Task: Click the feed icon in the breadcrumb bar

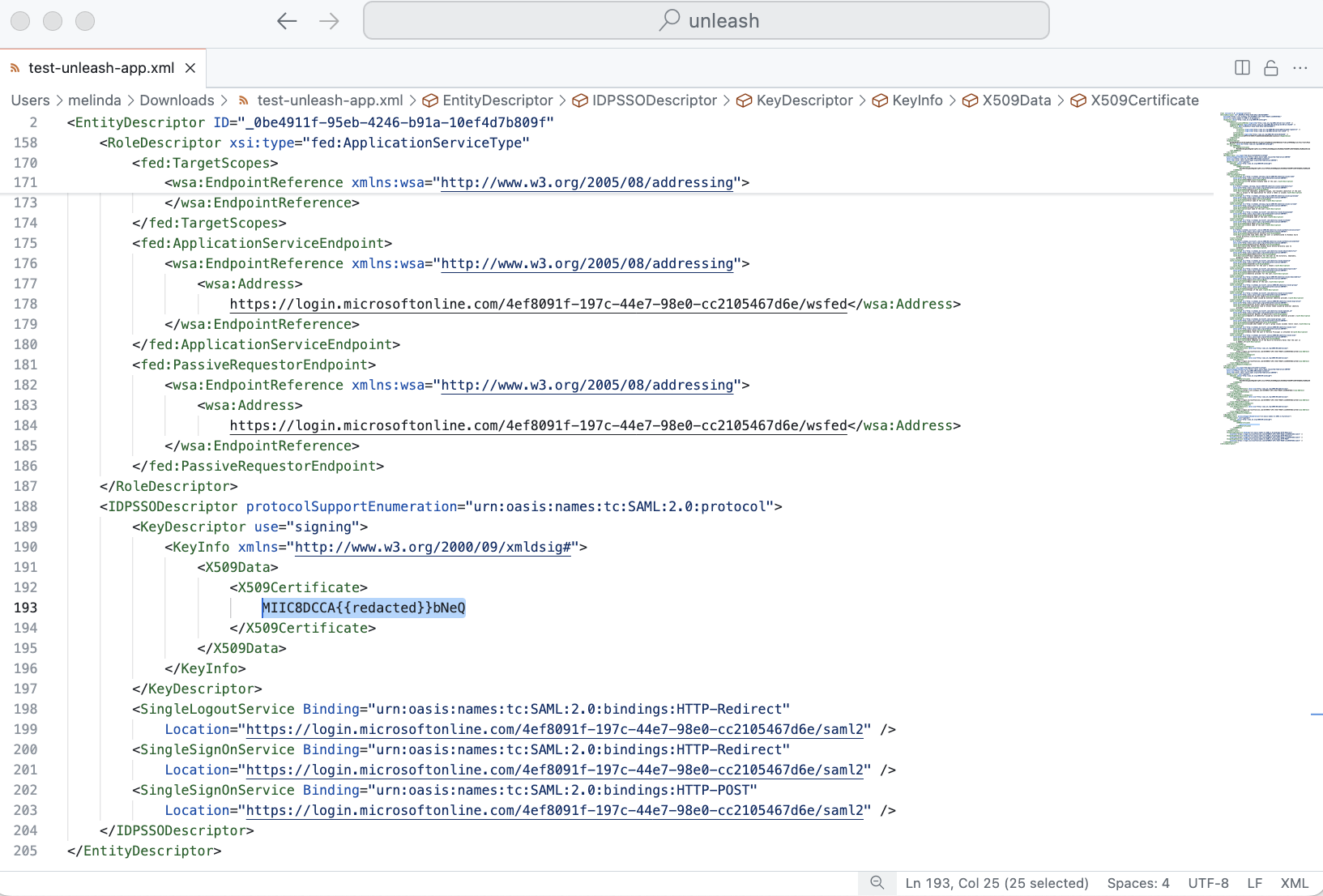Action: coord(243,100)
